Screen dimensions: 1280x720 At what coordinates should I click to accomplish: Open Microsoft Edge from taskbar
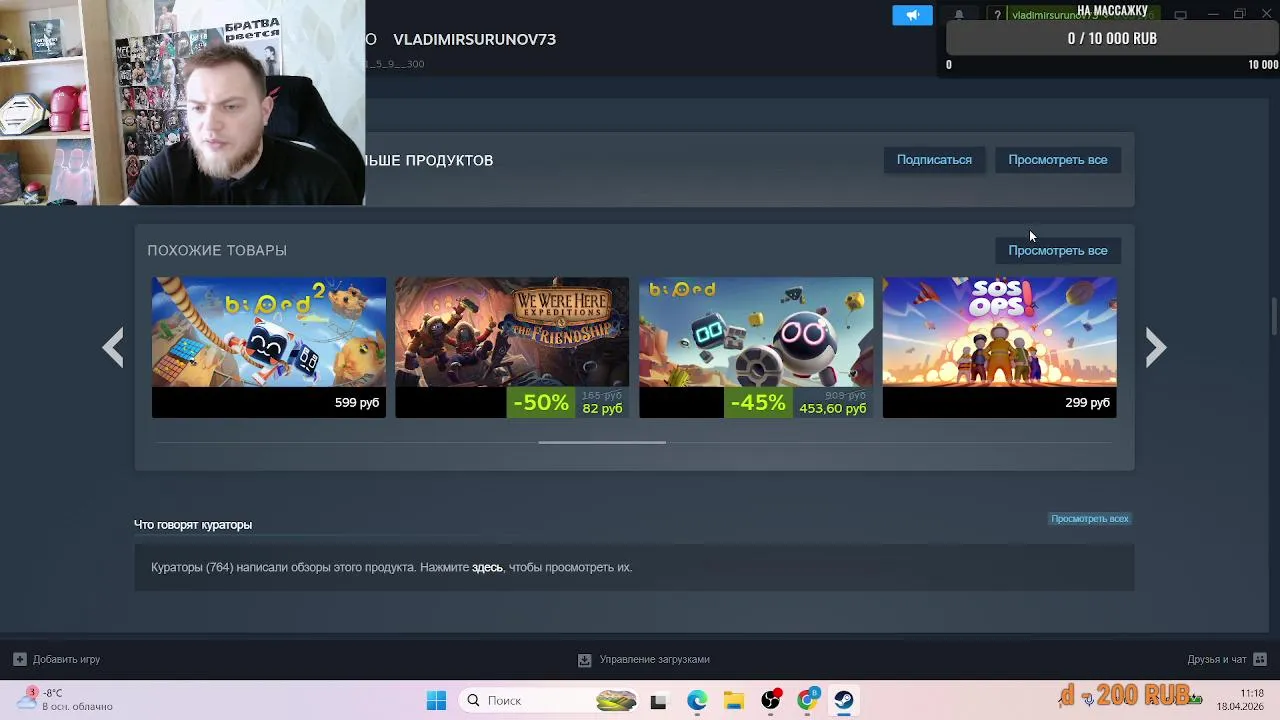click(x=697, y=700)
